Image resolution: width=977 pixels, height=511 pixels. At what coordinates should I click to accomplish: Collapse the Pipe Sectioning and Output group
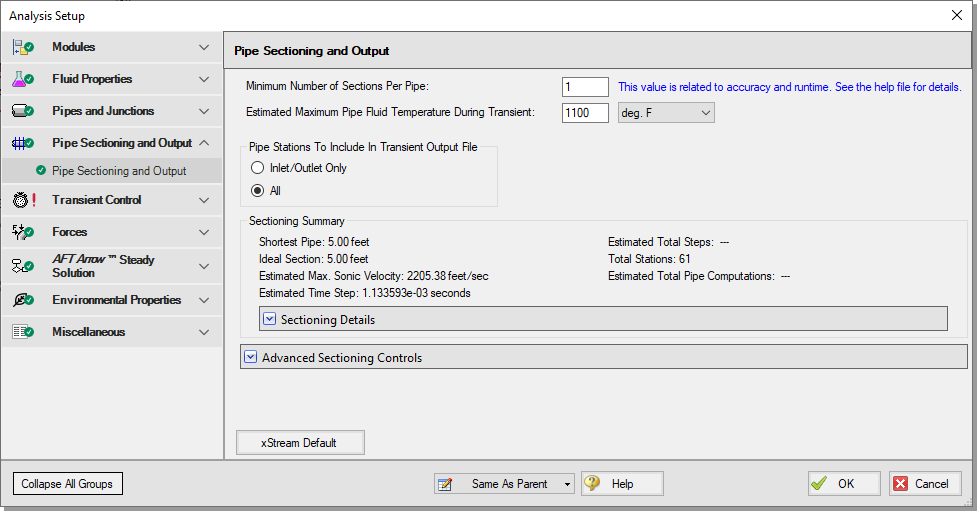(x=204, y=143)
